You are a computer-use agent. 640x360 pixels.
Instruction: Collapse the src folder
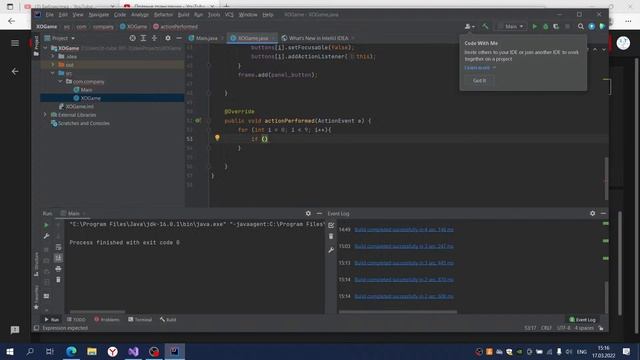point(53,73)
